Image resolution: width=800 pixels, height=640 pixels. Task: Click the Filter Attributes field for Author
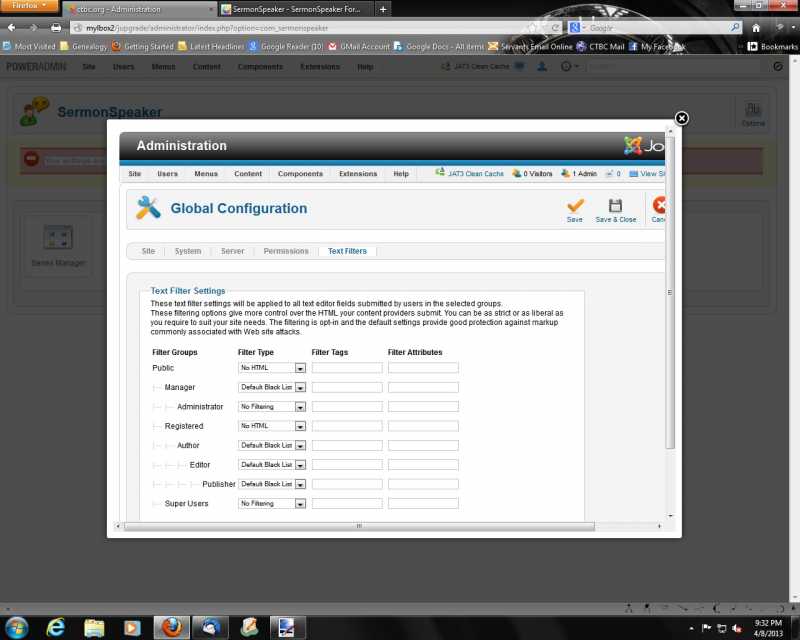click(423, 445)
